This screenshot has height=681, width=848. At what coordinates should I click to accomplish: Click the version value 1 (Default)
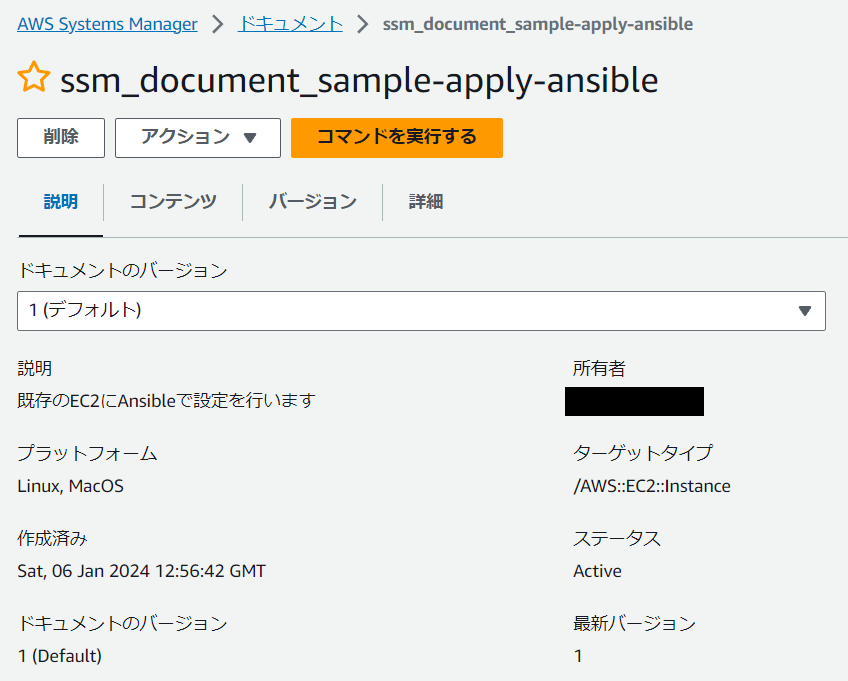tap(59, 656)
